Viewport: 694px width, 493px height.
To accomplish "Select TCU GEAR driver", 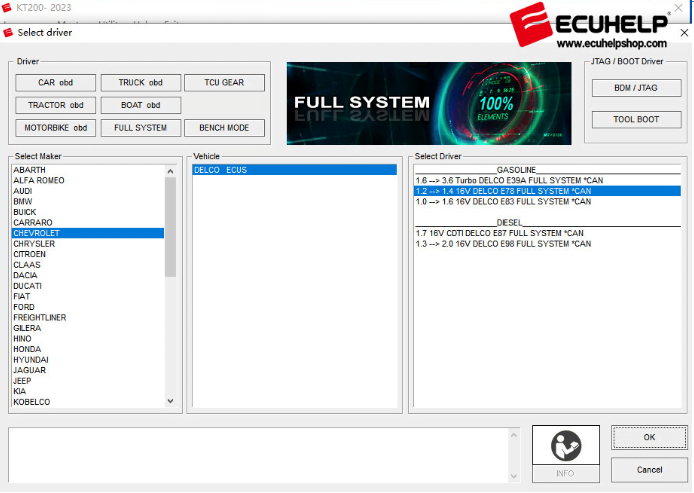I will (x=224, y=83).
